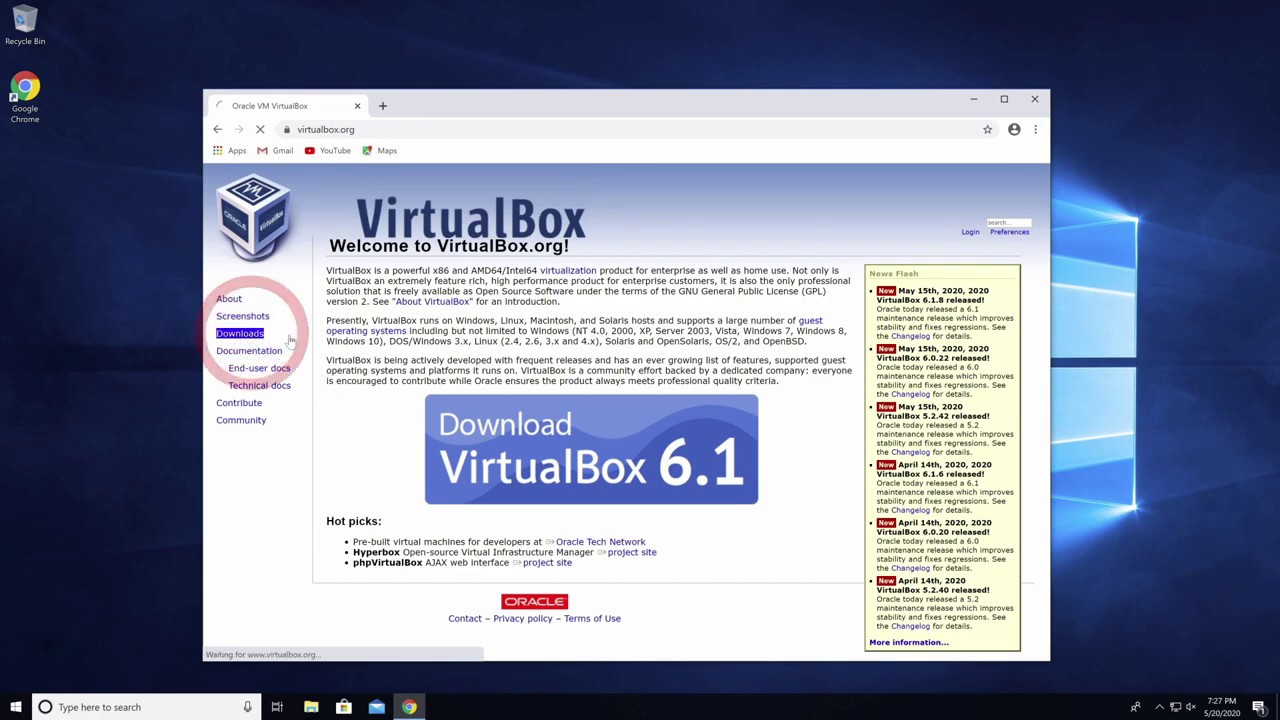Viewport: 1280px width, 720px height.
Task: Open the Windows Start menu
Action: coord(15,707)
